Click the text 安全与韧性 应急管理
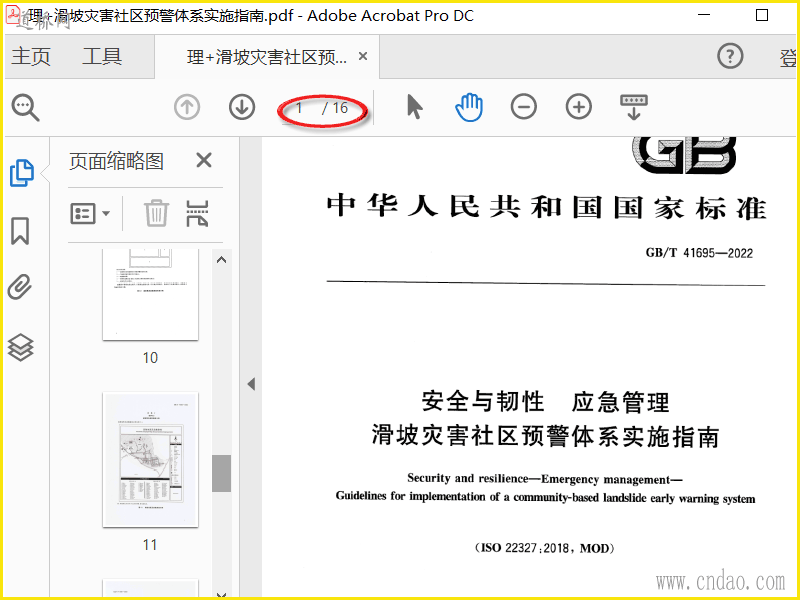This screenshot has height=600, width=800. pos(545,402)
